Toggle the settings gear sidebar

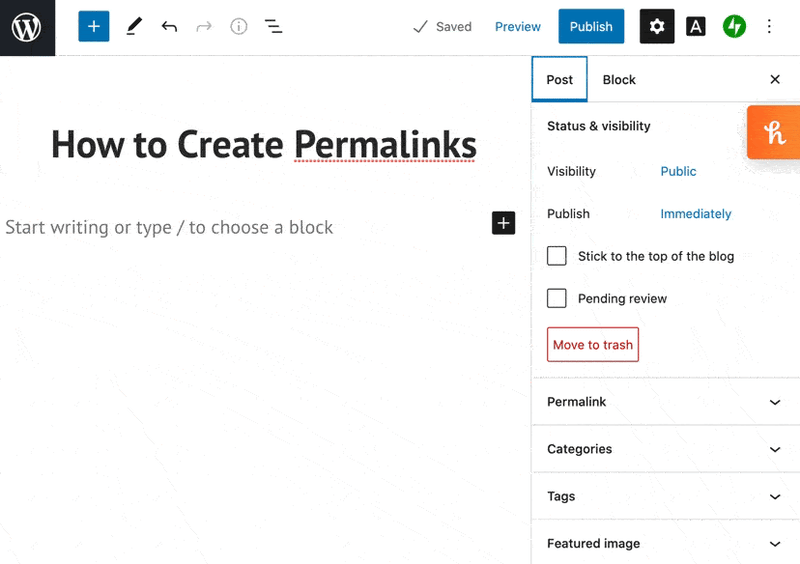click(657, 27)
